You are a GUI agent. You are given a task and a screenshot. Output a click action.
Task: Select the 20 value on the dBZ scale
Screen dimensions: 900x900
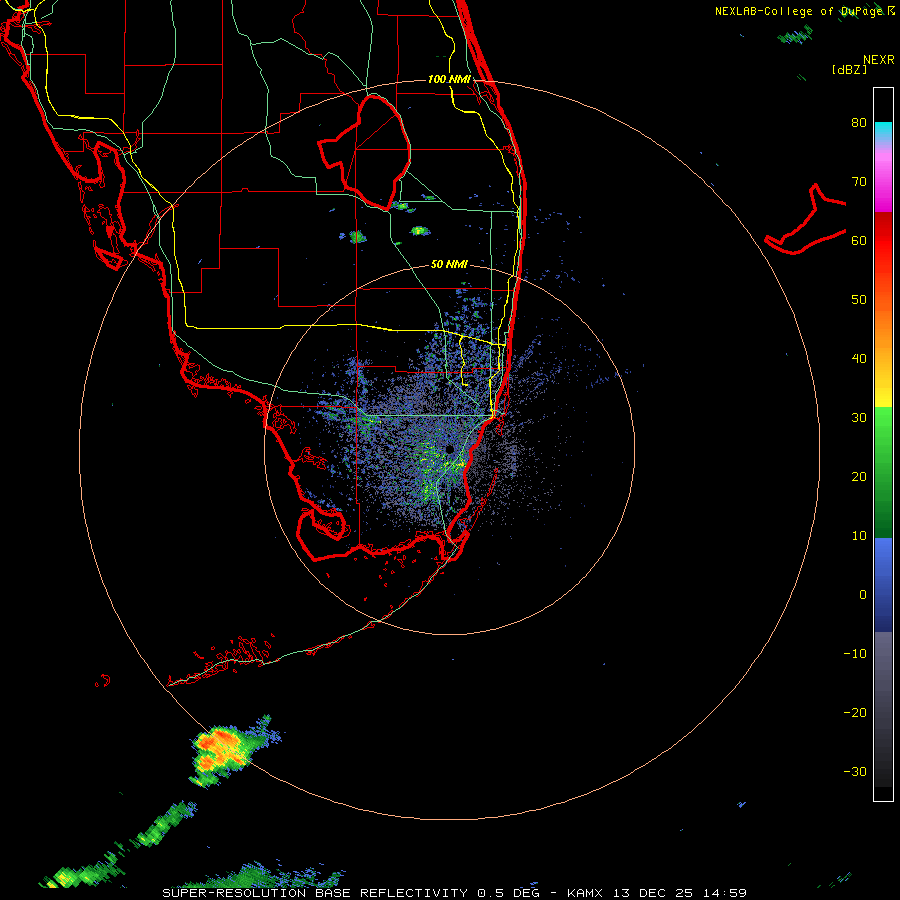tap(859, 477)
